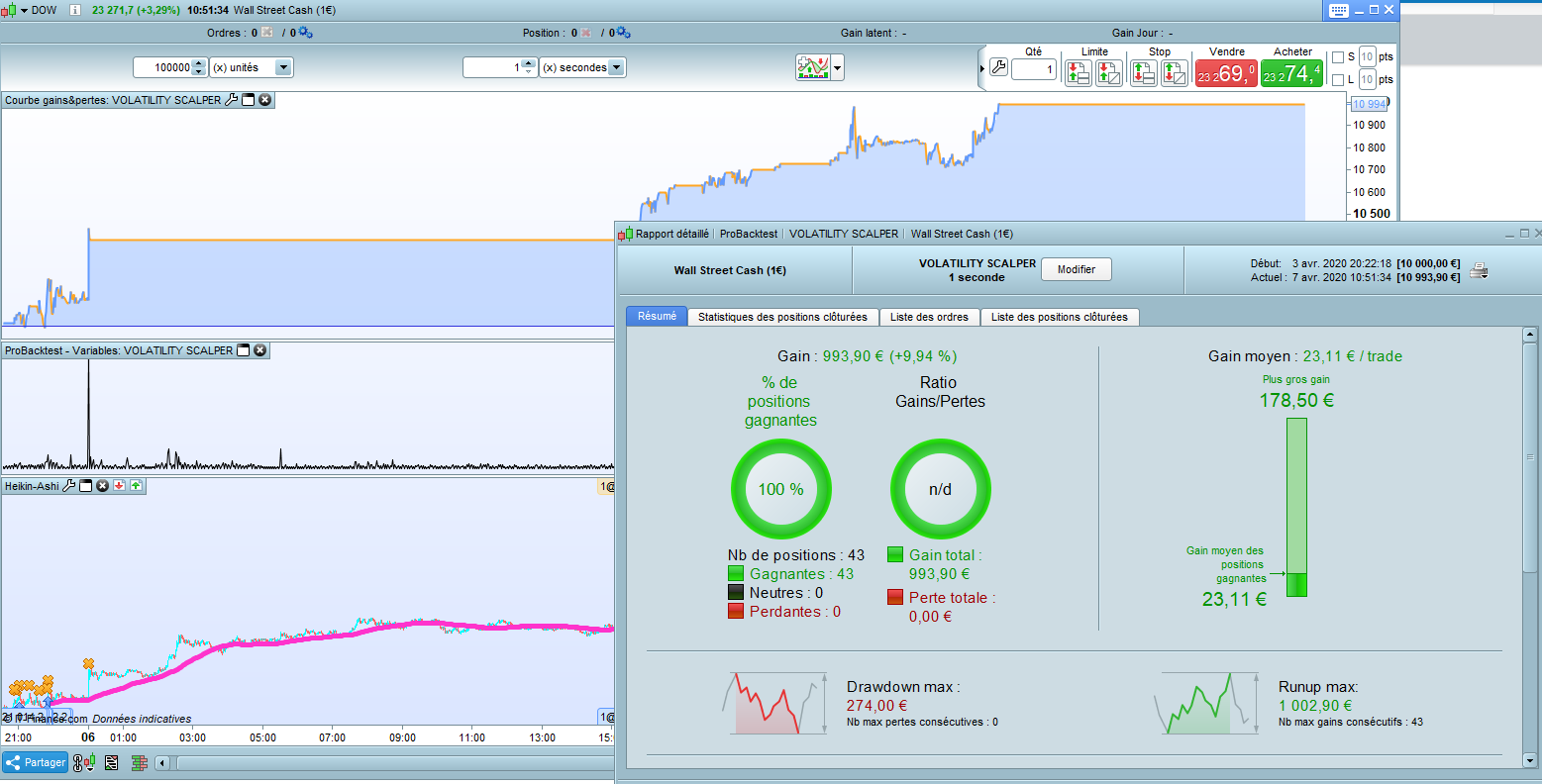Detach the Courbe gains&pertes panel window icon
The image size is (1542, 784).
249,100
